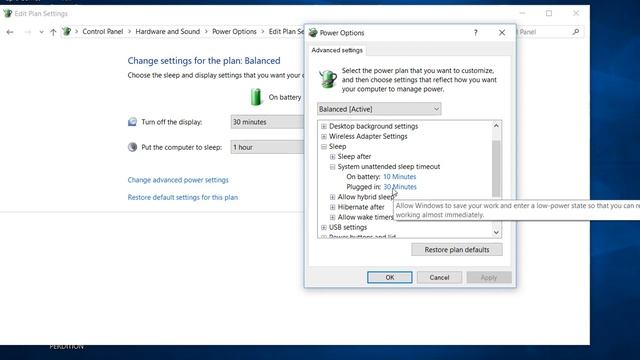Screen dimensions: 640x360
Task: Click the search magnifier icon
Action: 576,31
